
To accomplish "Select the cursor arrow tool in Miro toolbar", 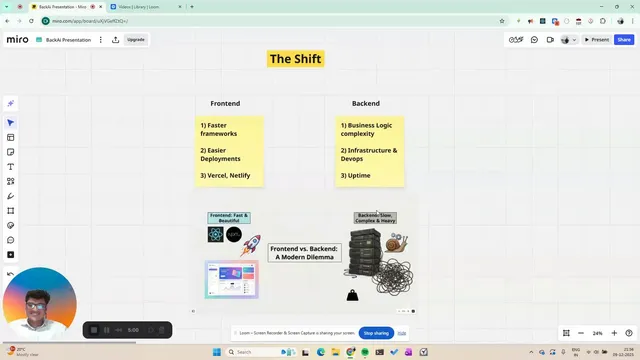I will (x=11, y=123).
